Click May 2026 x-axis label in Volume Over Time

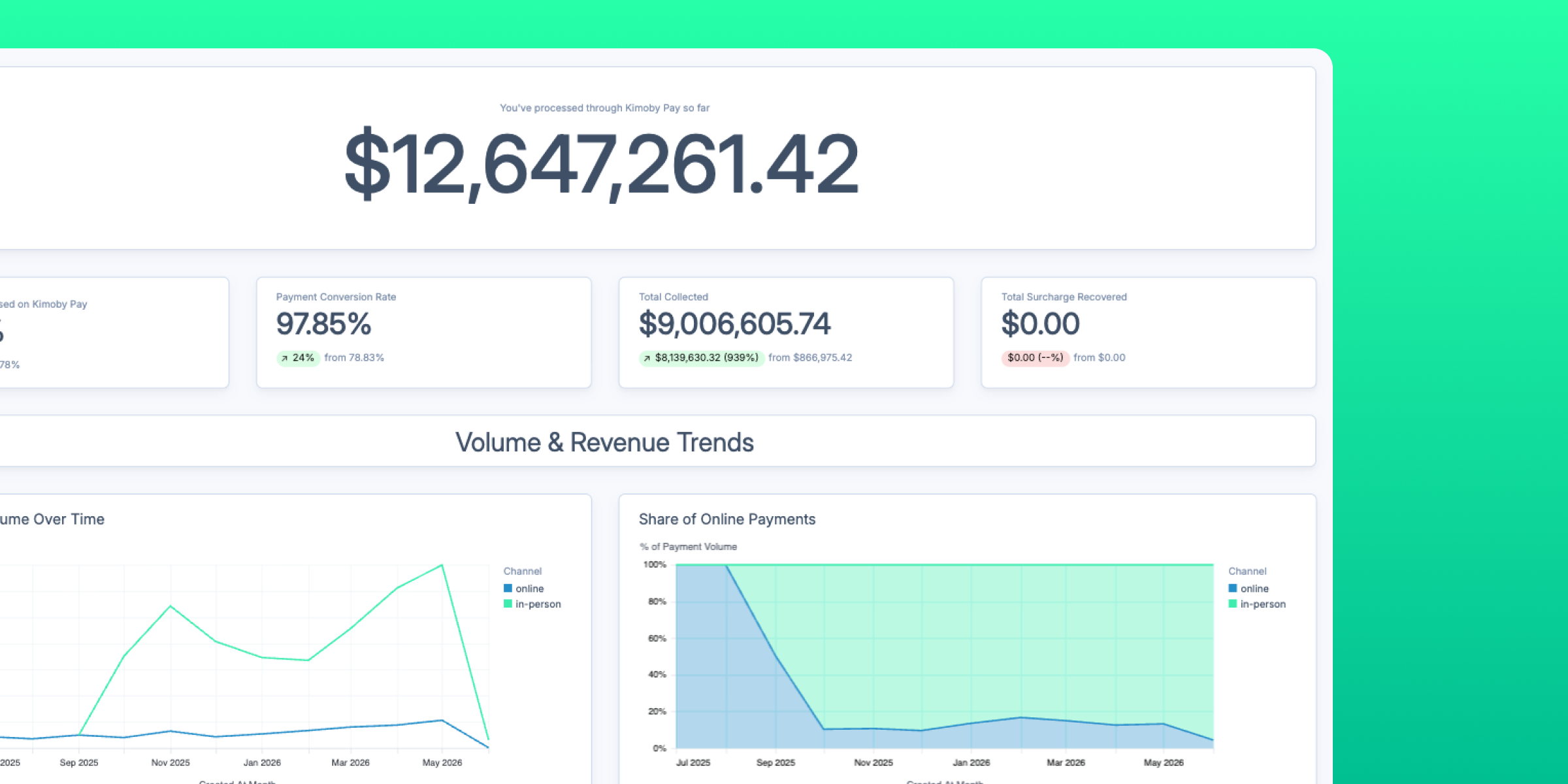click(x=442, y=762)
